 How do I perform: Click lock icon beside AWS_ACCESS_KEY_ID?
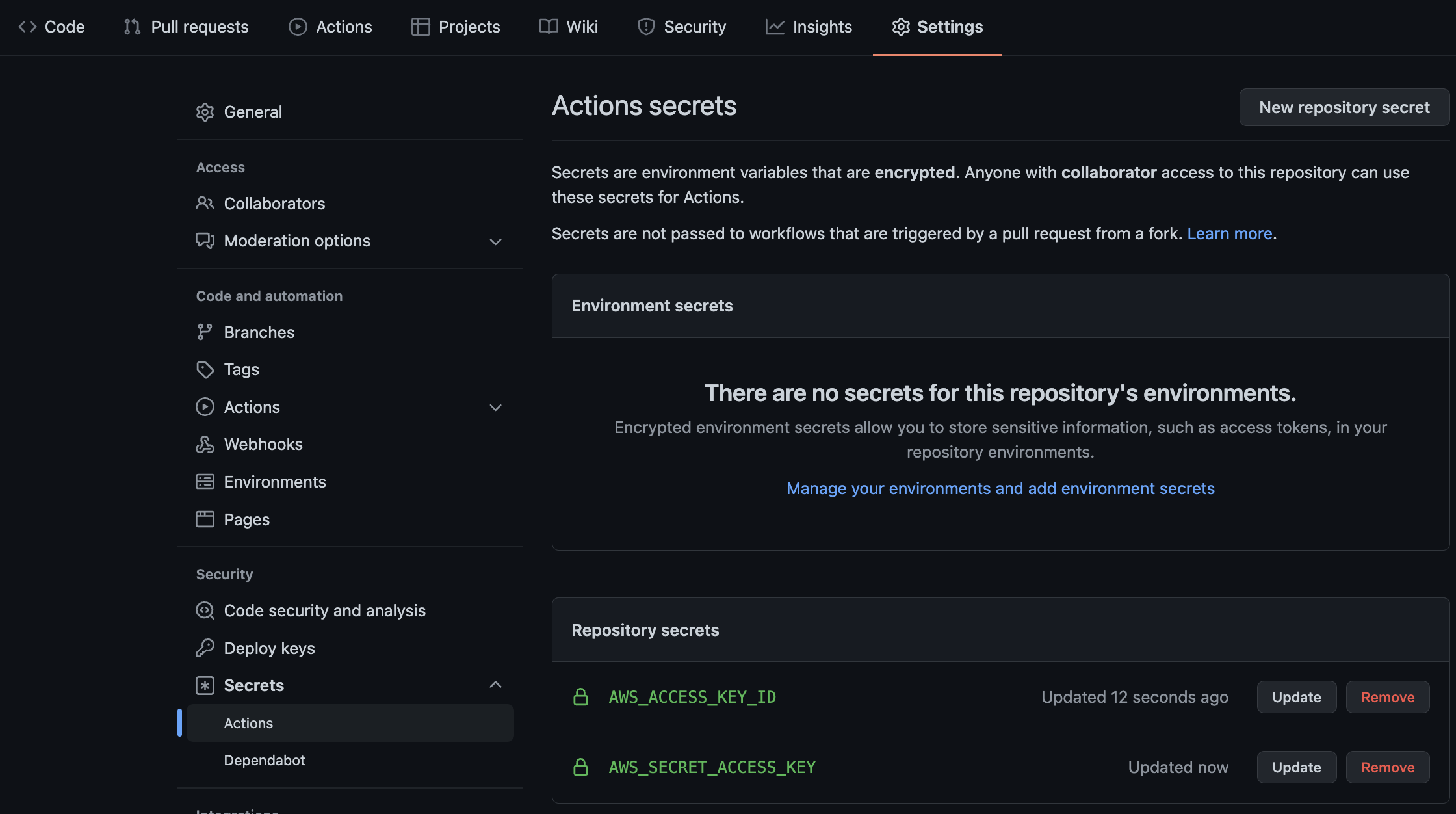[580, 697]
